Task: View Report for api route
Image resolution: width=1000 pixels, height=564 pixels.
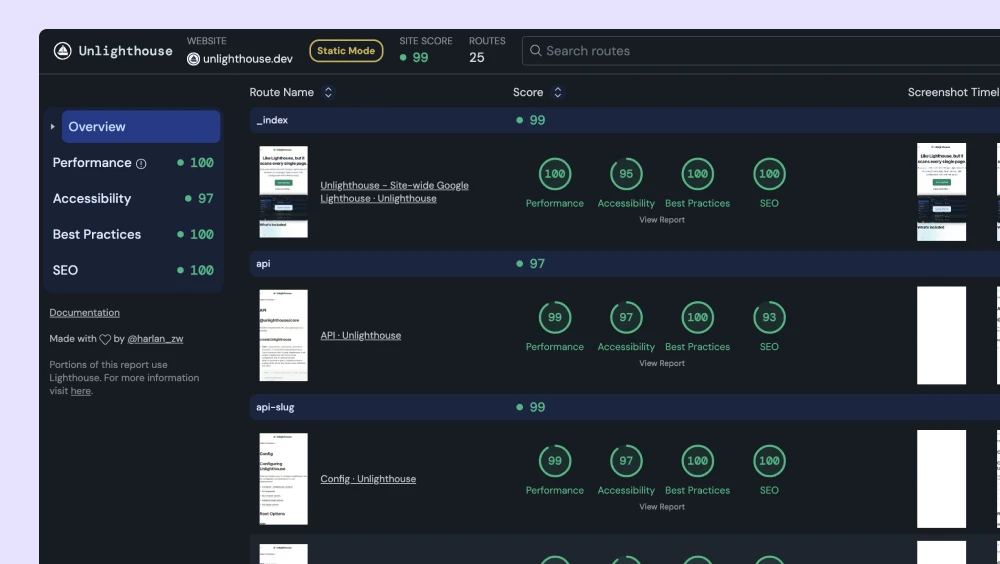Action: pyautogui.click(x=662, y=363)
